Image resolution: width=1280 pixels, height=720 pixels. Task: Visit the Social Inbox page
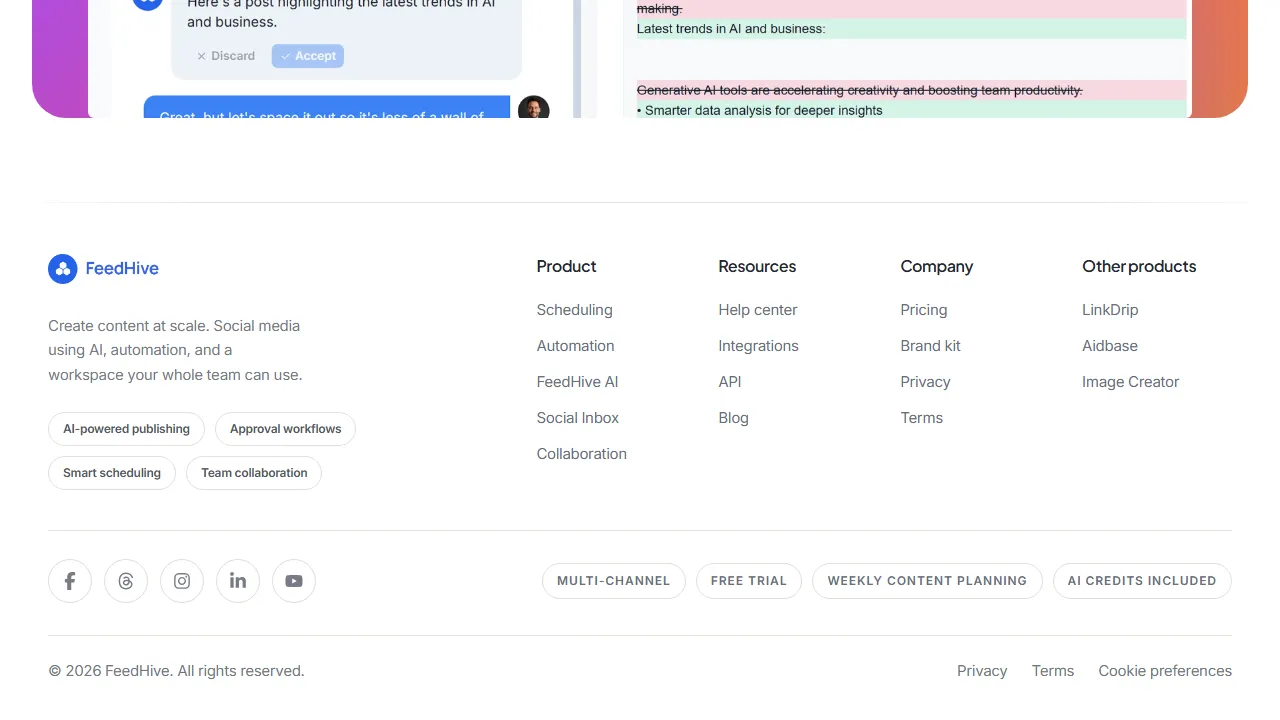(x=578, y=418)
